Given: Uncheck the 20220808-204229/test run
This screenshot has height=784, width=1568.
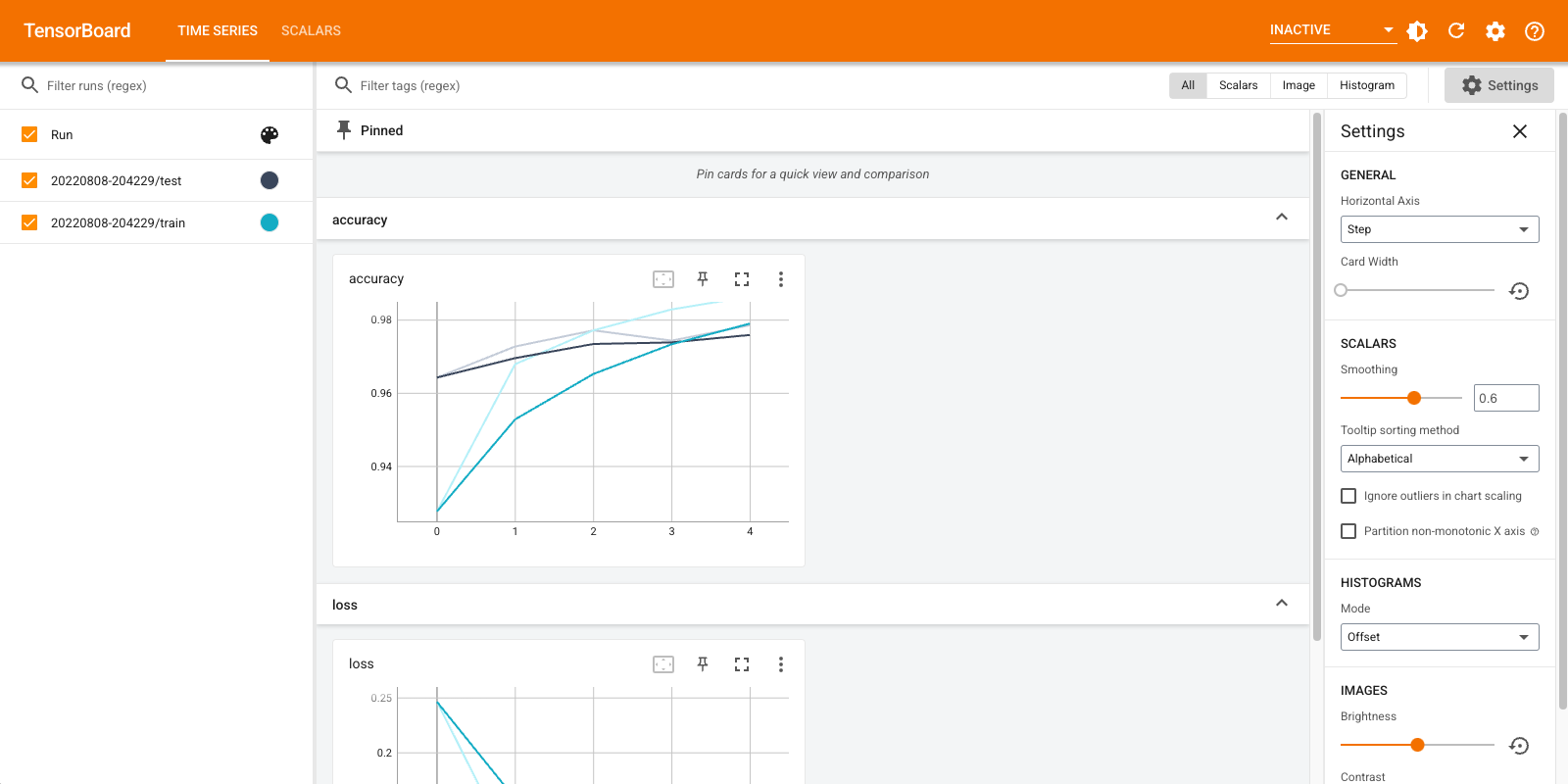Looking at the screenshot, I should tap(29, 180).
